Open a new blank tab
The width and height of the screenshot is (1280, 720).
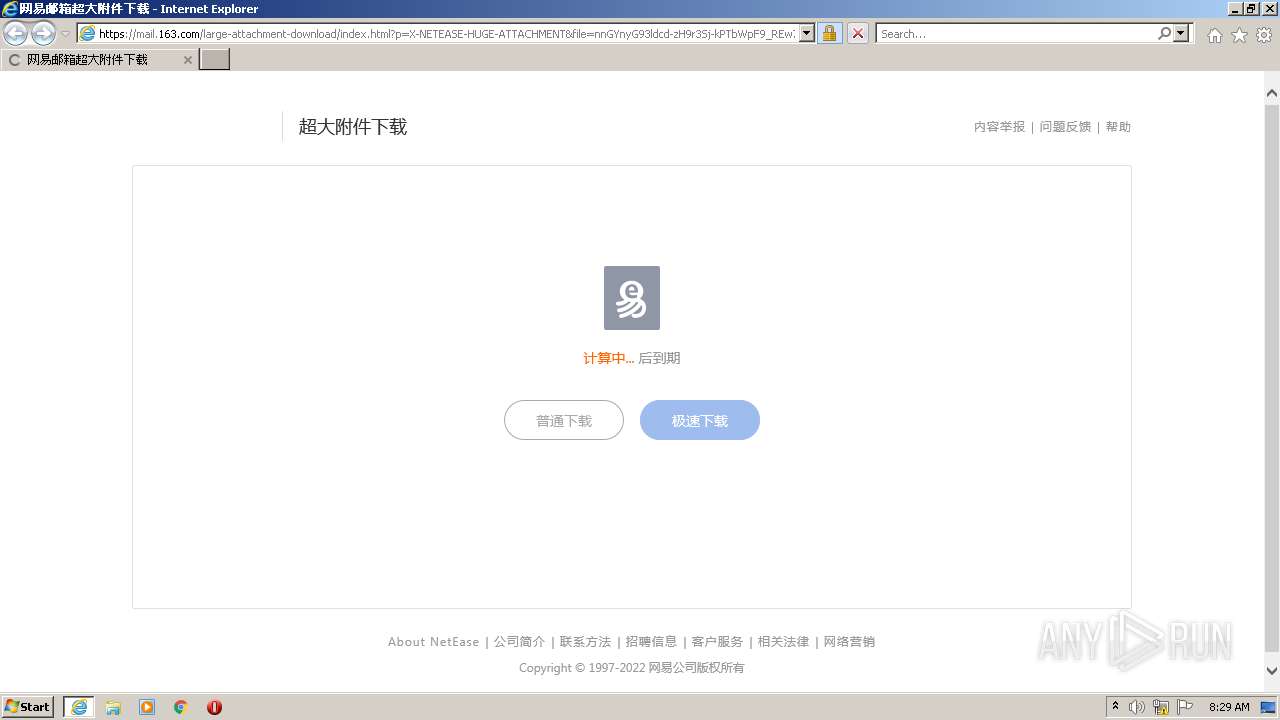coord(215,60)
